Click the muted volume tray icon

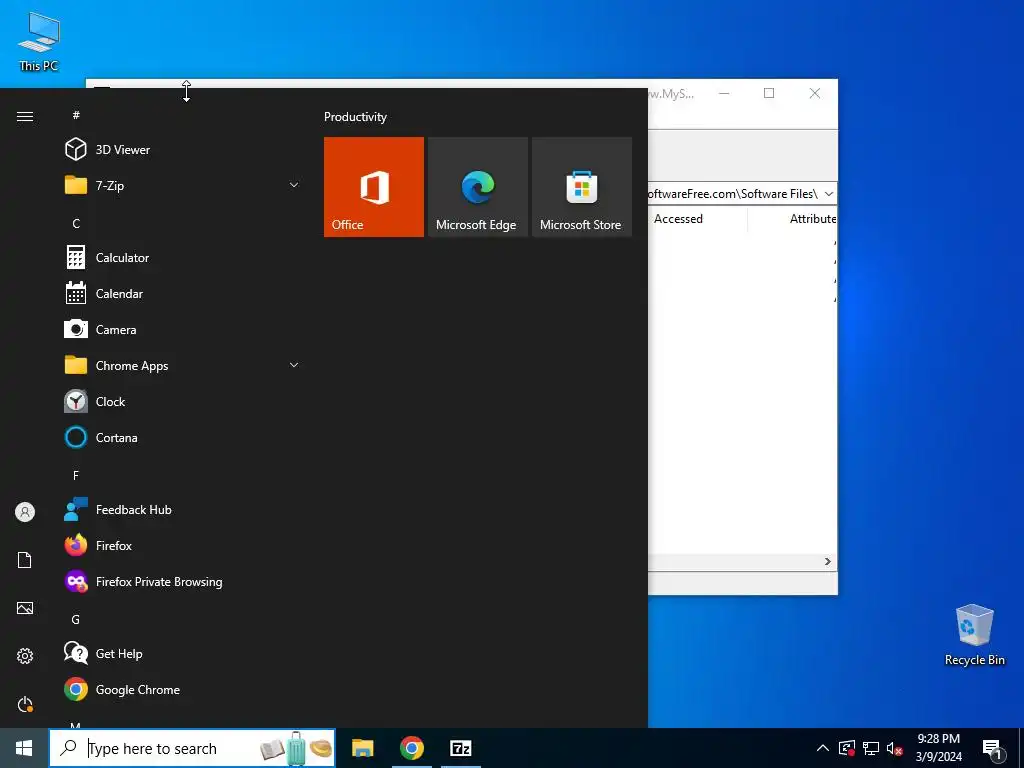coord(894,748)
